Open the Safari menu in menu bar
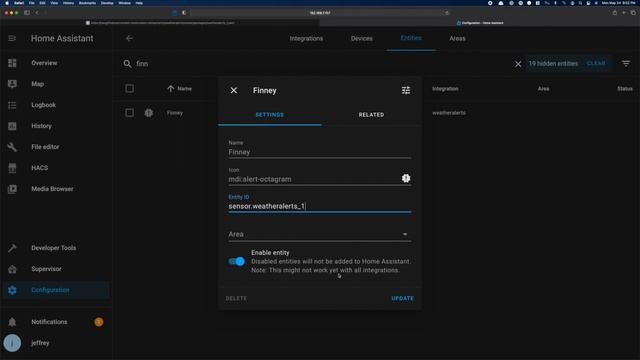The height and width of the screenshot is (360, 640). pos(19,3)
